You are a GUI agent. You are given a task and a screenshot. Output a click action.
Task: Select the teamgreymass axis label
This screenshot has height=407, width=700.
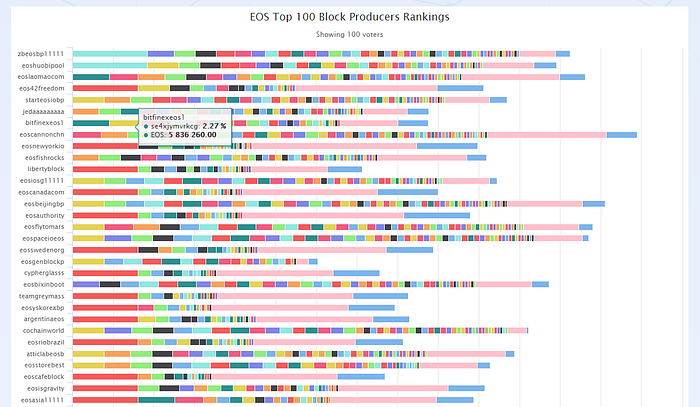pos(42,296)
